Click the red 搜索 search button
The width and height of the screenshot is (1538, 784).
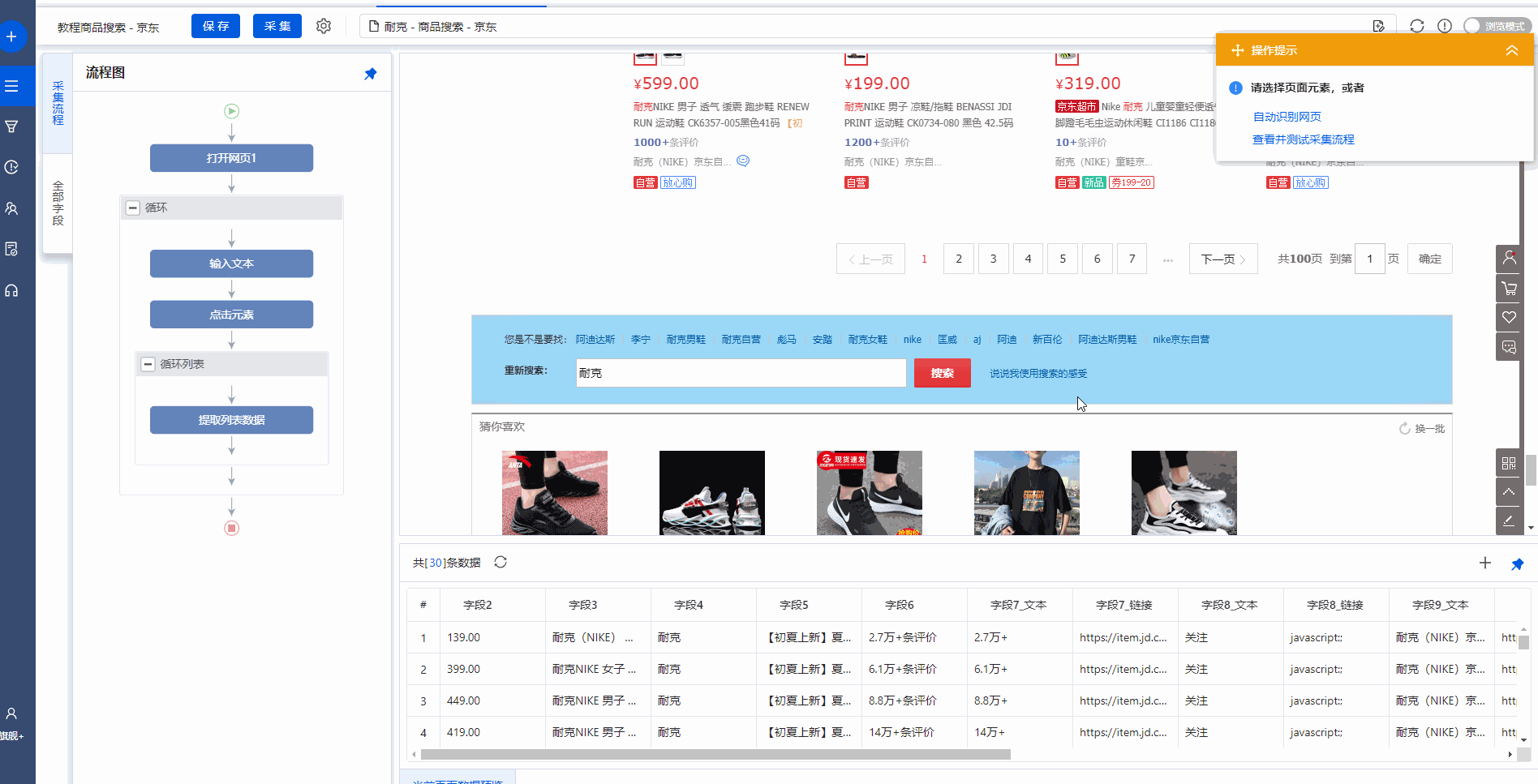[942, 373]
